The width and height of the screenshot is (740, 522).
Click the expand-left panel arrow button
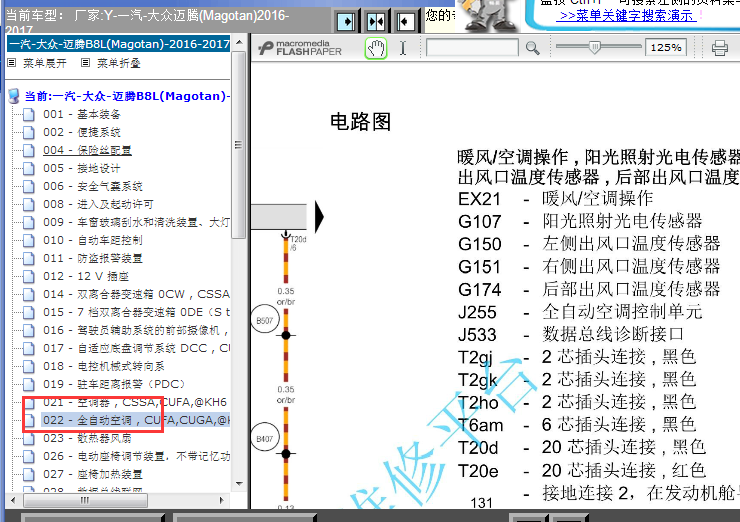405,21
